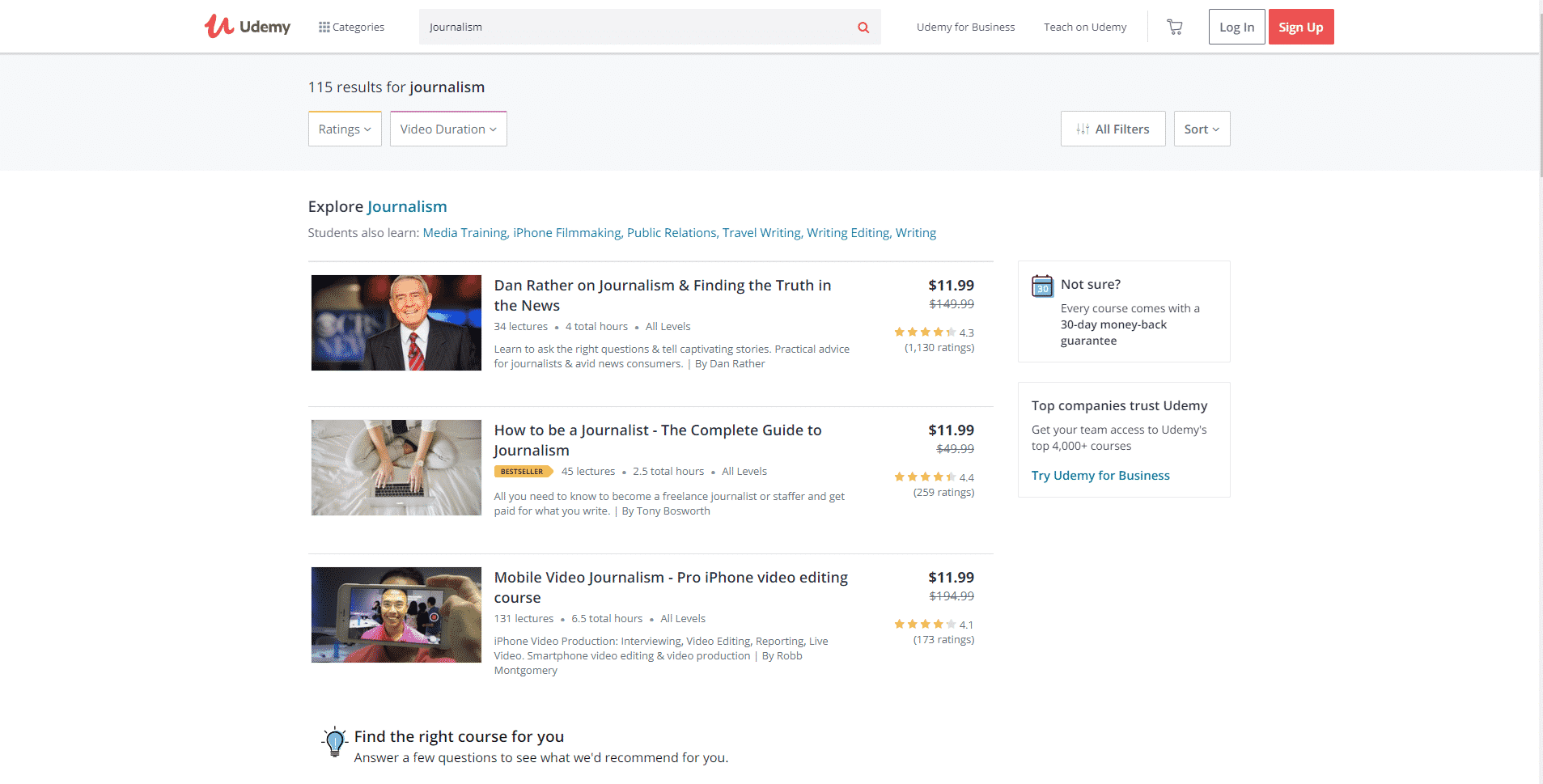Open the final Writing topic link
Image resolution: width=1543 pixels, height=784 pixels.
tap(916, 233)
